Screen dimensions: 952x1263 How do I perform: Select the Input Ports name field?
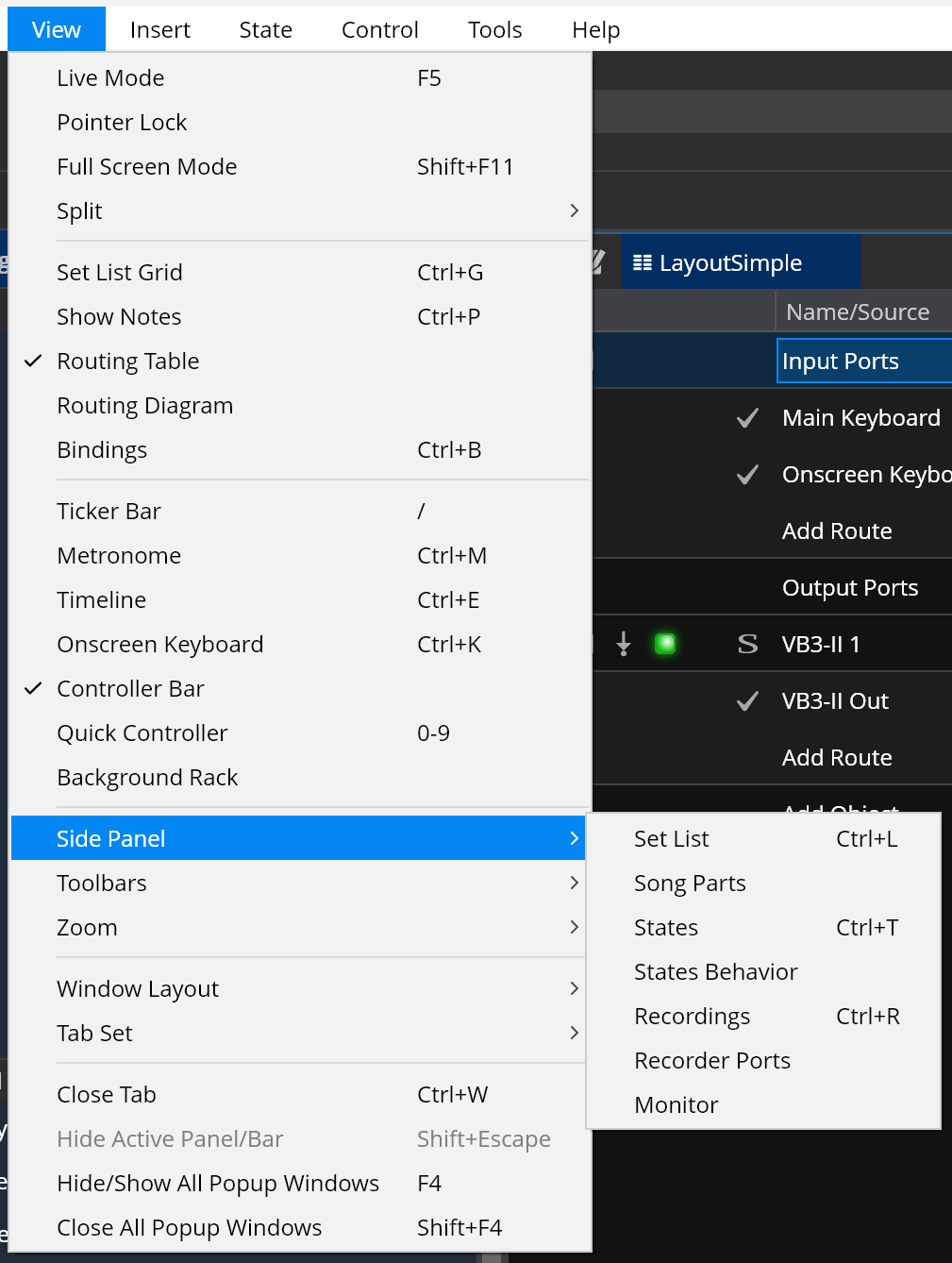(x=863, y=361)
